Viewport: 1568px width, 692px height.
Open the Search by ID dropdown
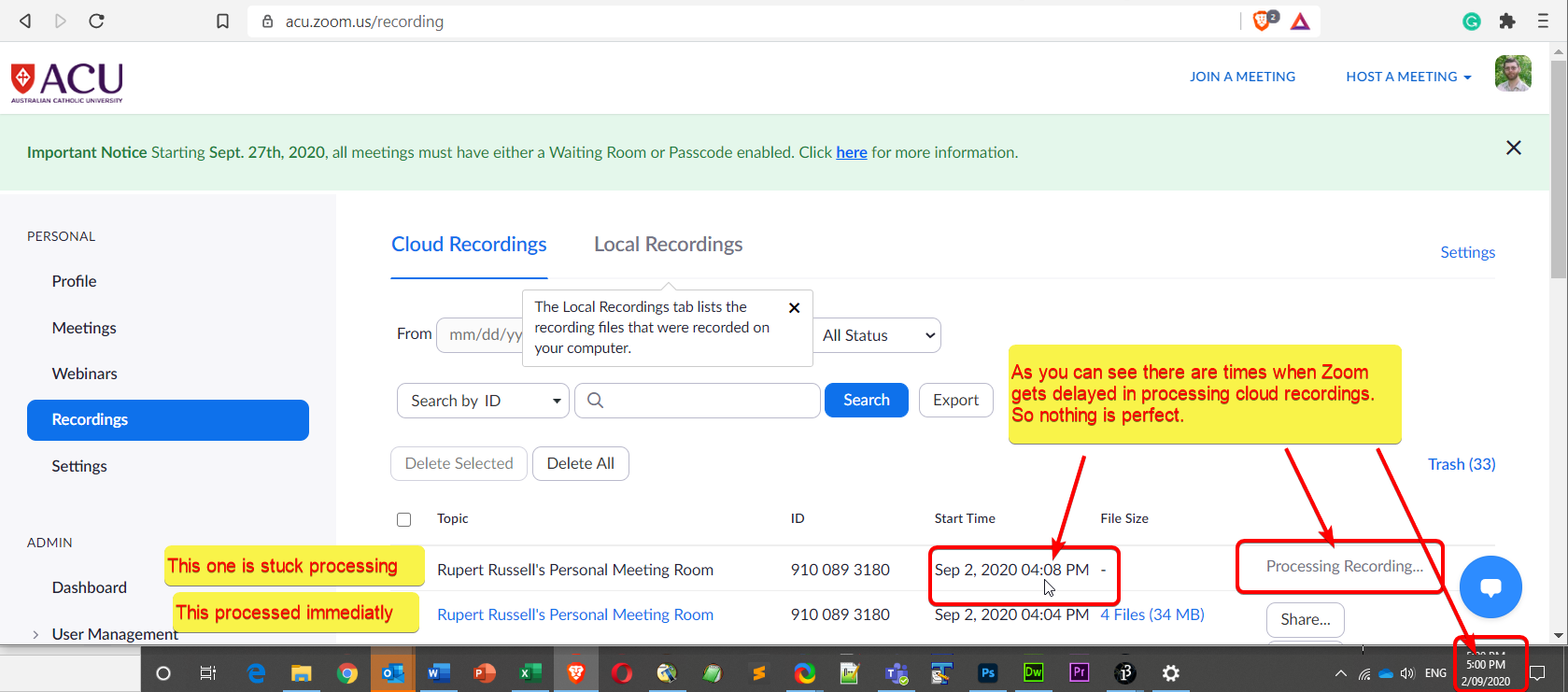483,401
